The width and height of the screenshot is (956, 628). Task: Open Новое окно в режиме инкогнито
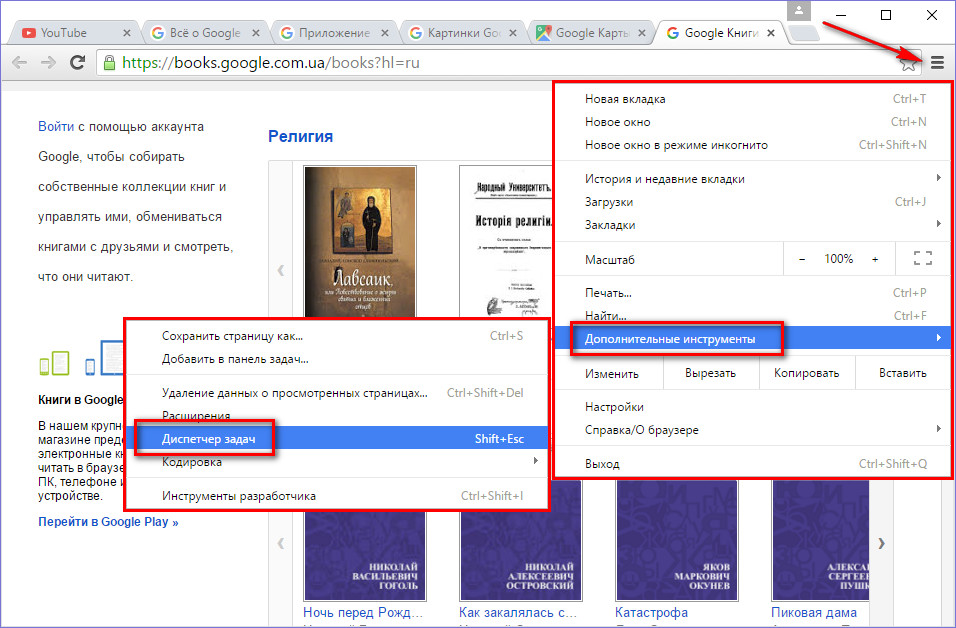(x=752, y=145)
